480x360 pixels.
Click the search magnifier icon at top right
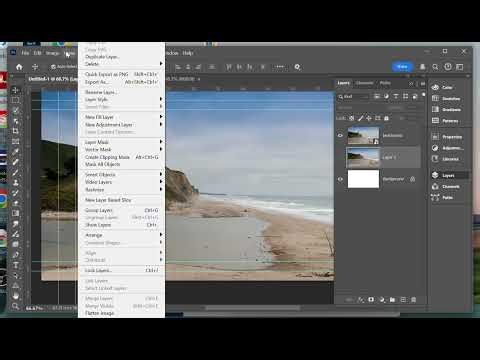pyautogui.click(x=435, y=67)
